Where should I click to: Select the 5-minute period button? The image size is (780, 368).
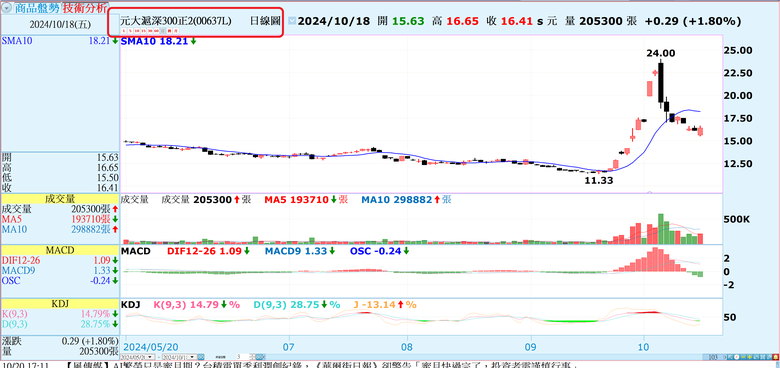click(x=130, y=31)
